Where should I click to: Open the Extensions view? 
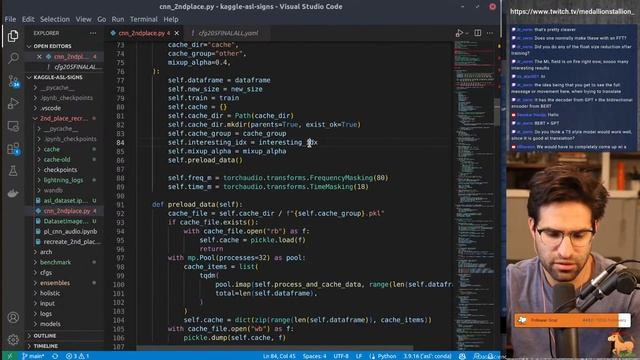(x=13, y=149)
